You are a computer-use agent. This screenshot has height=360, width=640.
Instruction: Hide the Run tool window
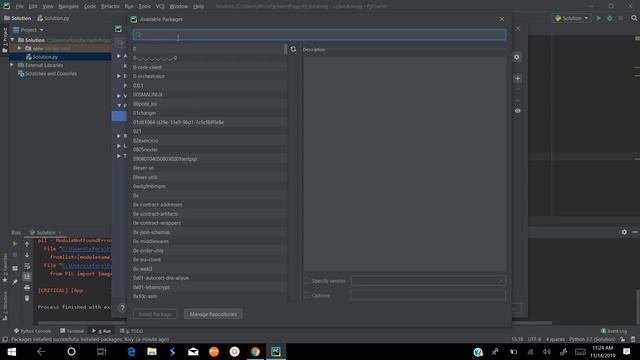coord(635,232)
